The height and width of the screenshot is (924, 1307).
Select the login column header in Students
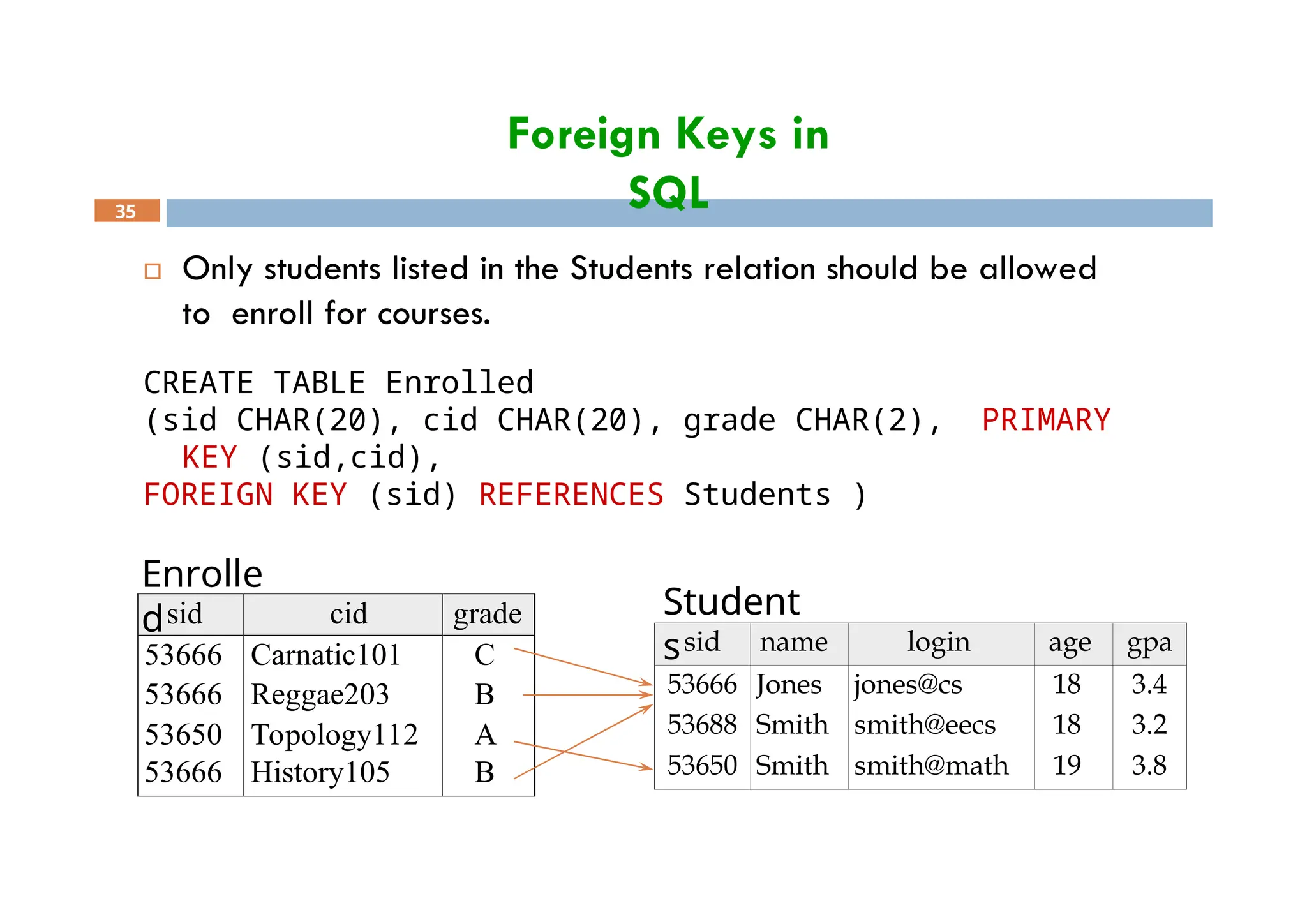pos(938,643)
